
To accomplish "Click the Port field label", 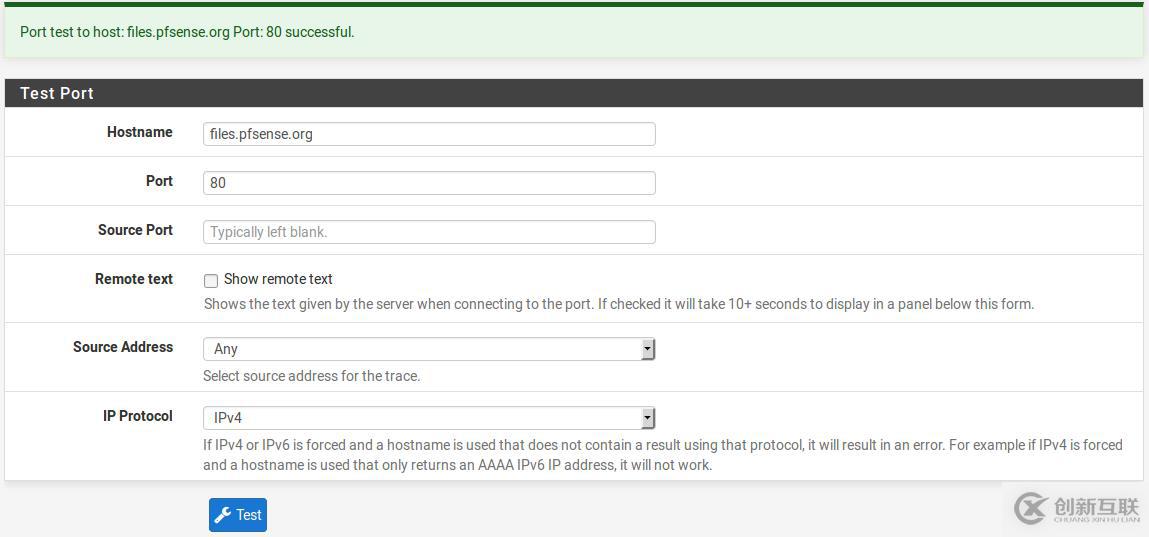I will [x=159, y=181].
